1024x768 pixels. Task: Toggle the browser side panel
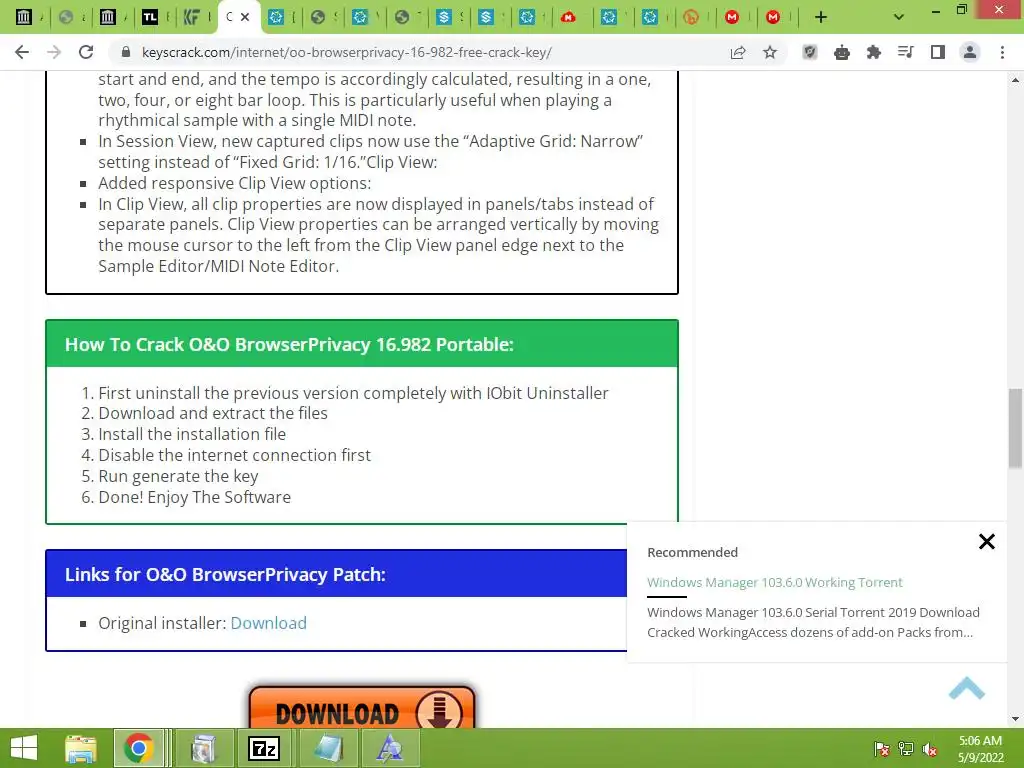point(938,52)
